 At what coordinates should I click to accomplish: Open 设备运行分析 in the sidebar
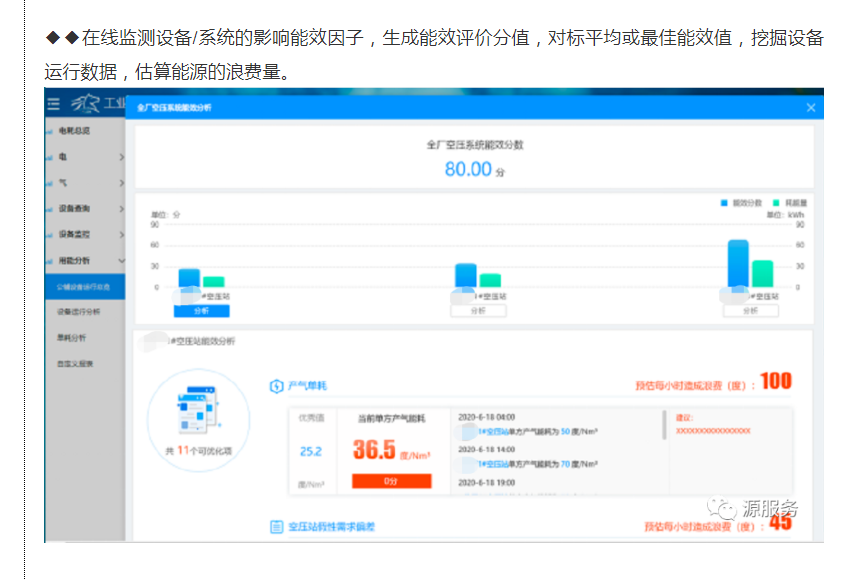tap(78, 312)
